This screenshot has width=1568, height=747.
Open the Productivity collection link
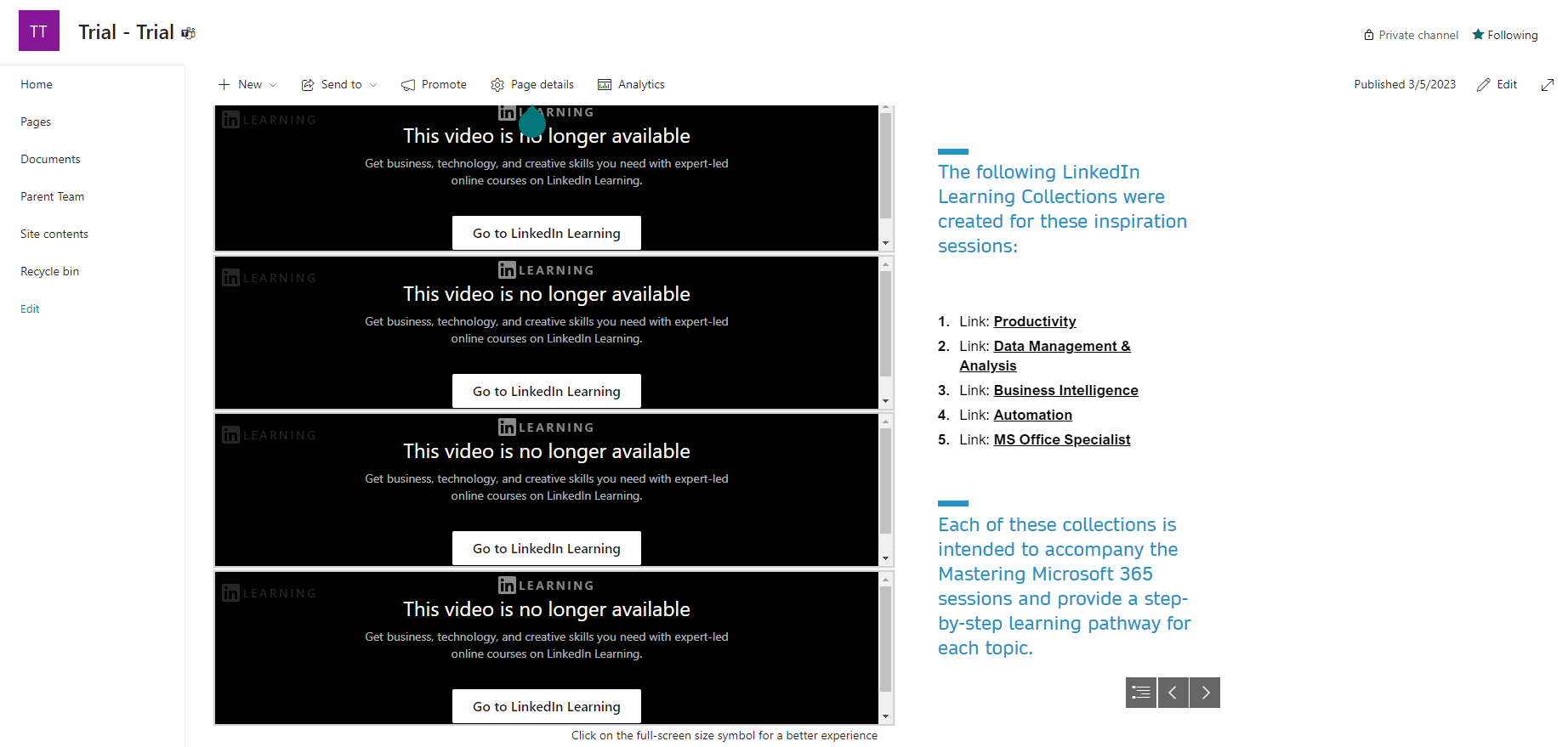[x=1035, y=321]
